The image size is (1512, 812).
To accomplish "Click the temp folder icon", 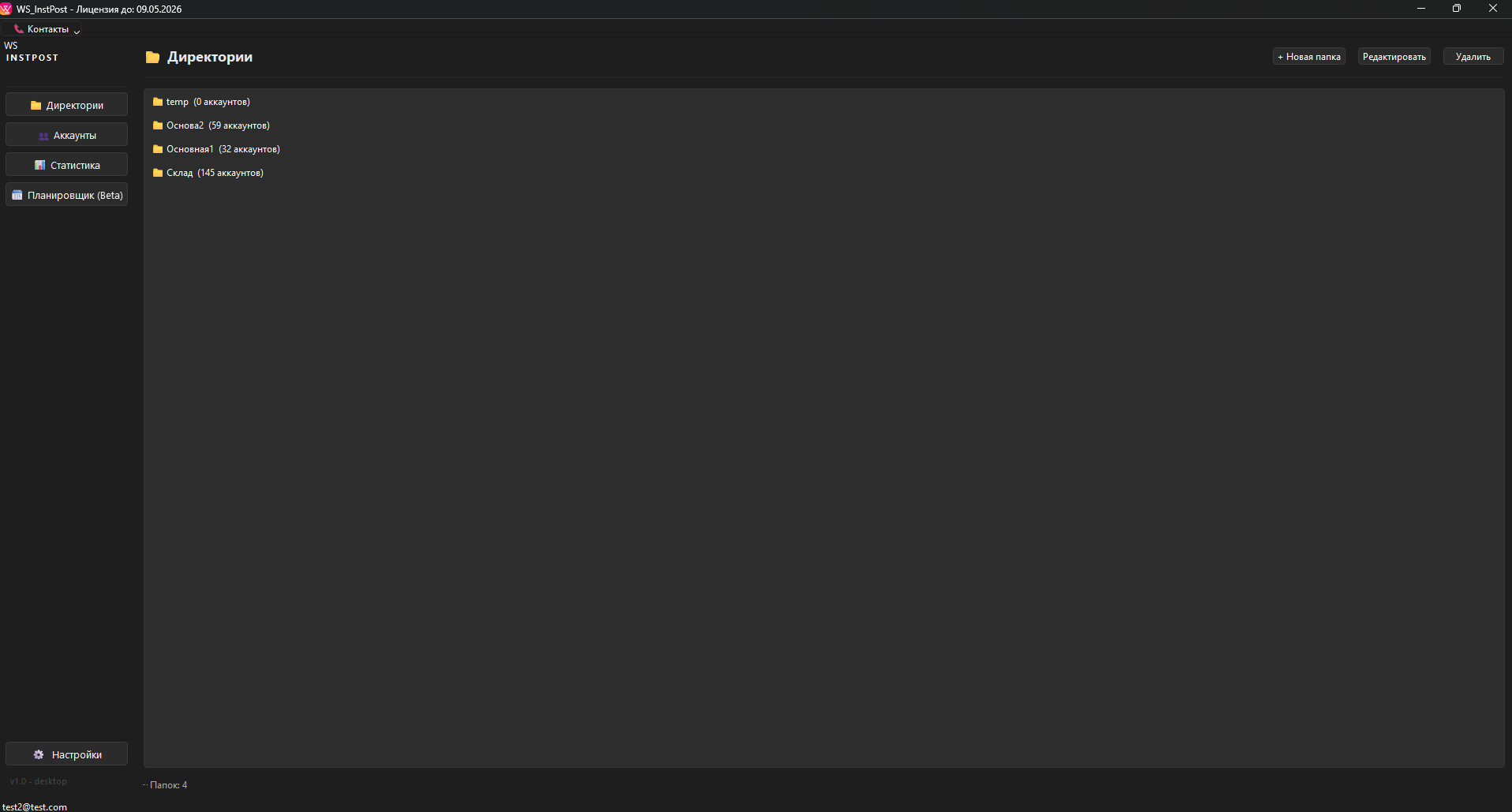I will 158,102.
